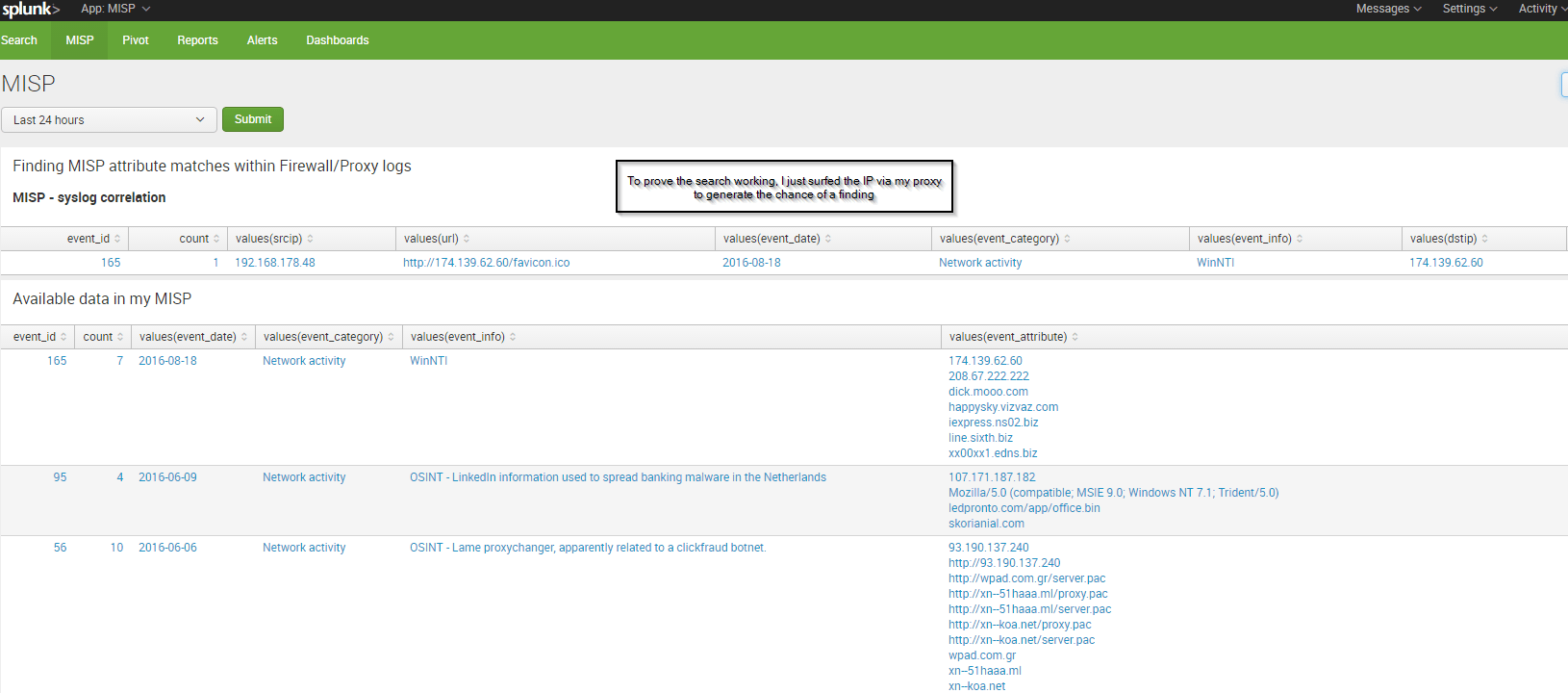Screen dimensions: 1568x693
Task: Sort by values(url) column
Action: [x=437, y=239]
